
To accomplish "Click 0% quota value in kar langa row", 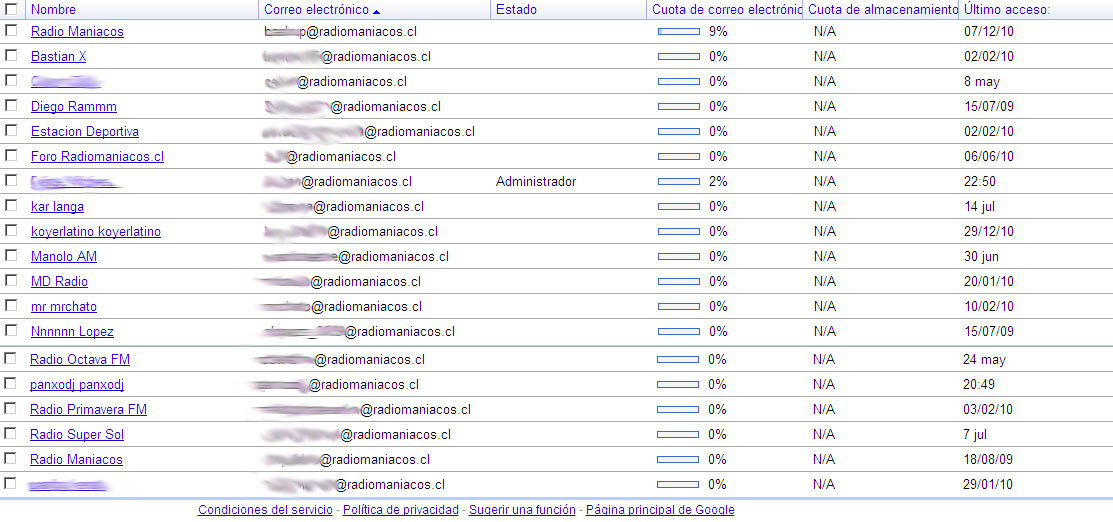I will pos(718,207).
